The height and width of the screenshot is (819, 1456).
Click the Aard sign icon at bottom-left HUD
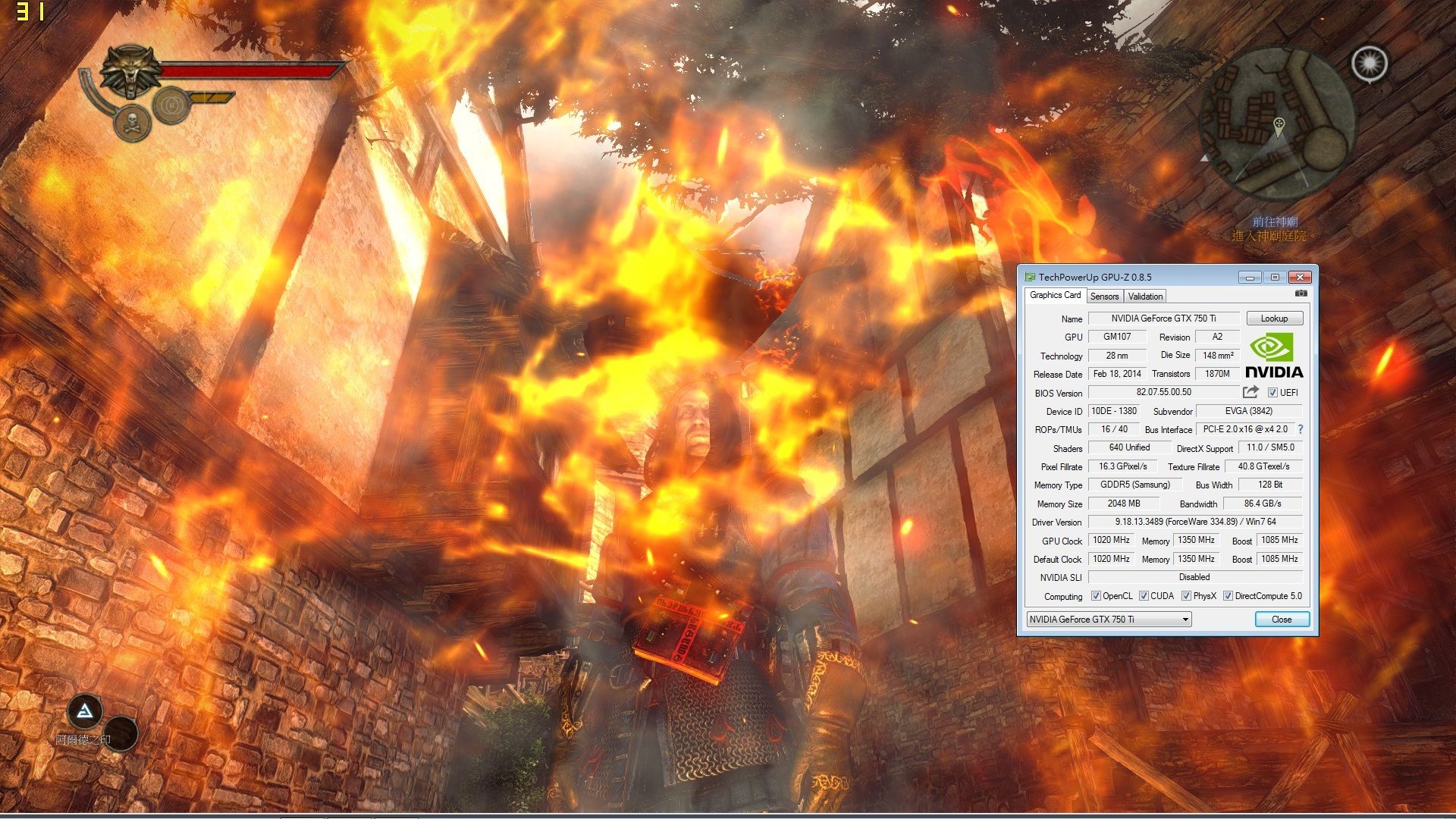(85, 711)
